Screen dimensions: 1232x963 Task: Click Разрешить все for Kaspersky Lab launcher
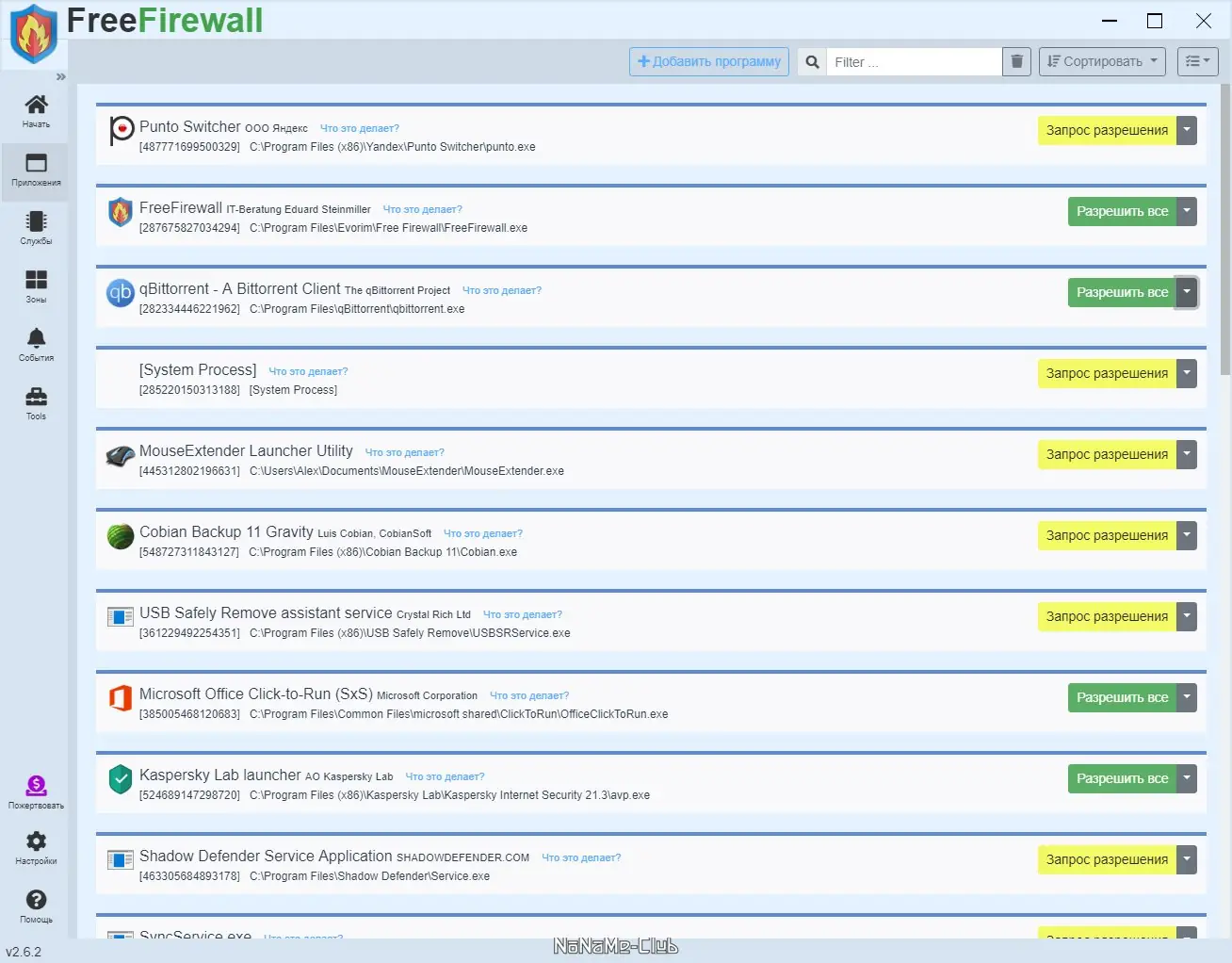[x=1122, y=779]
